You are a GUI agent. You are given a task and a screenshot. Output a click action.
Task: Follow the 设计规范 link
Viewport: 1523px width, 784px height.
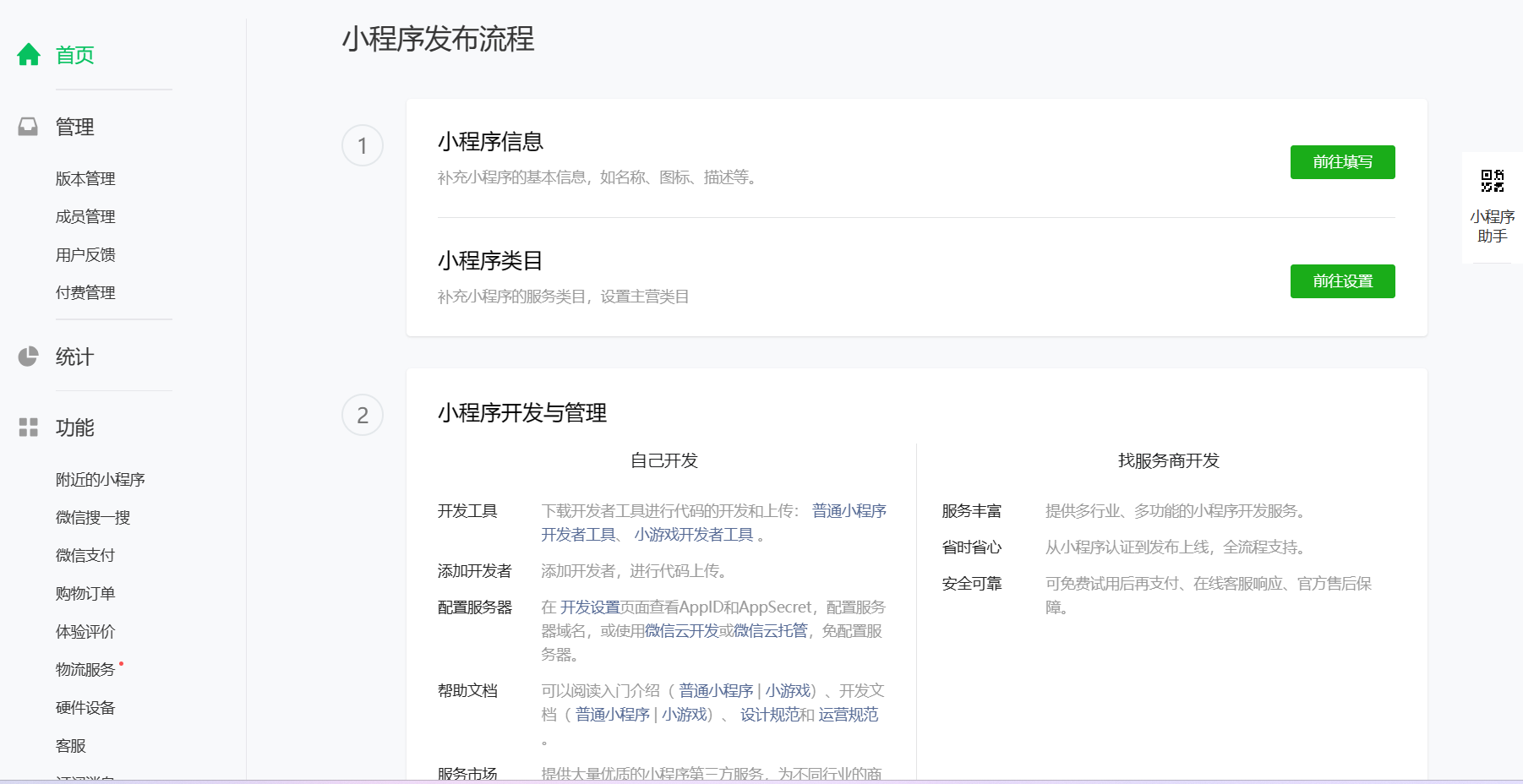(x=770, y=715)
